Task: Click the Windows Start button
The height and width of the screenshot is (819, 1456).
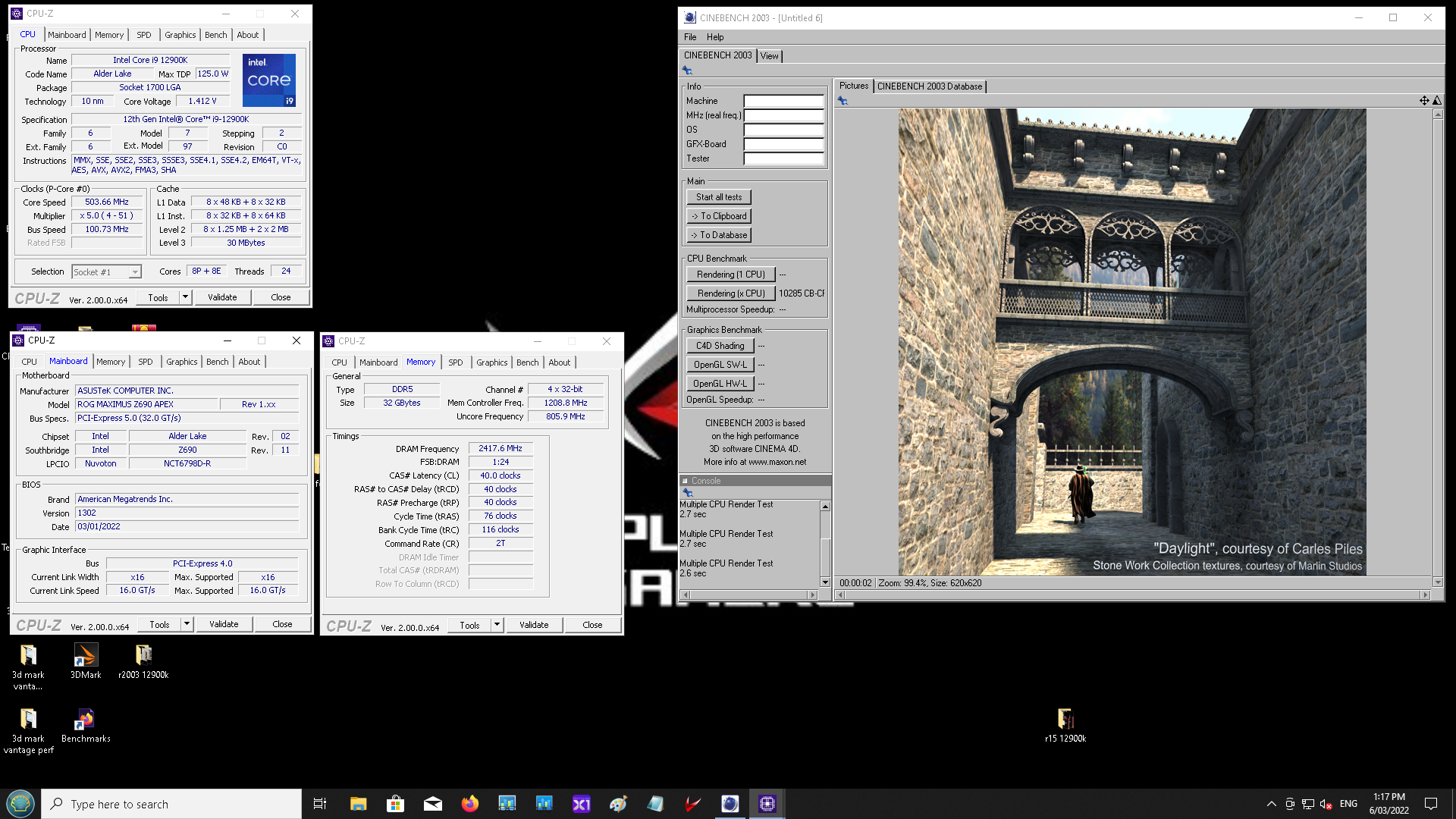Action: (20, 804)
